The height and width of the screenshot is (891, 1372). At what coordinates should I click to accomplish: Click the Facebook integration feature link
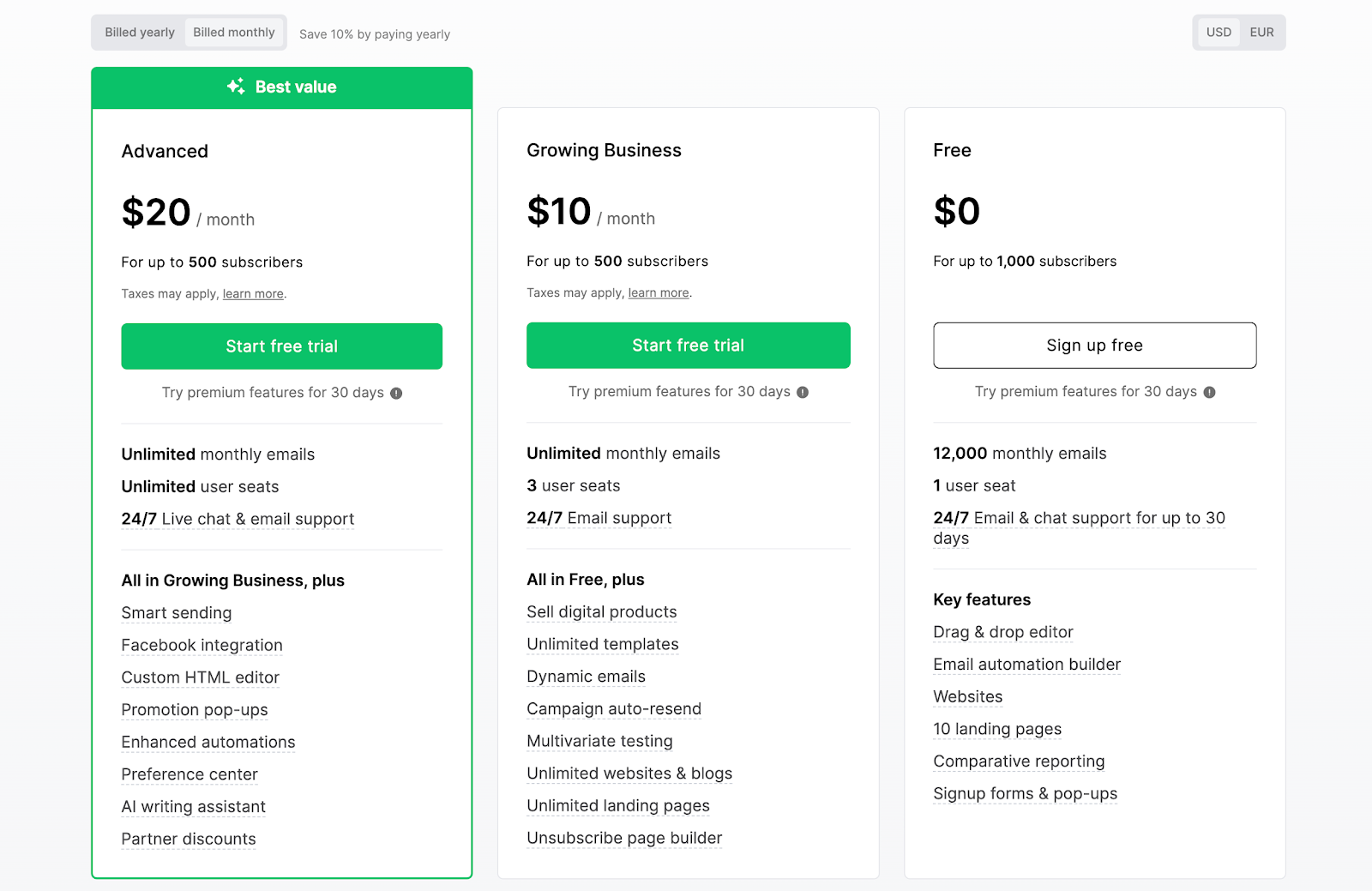[x=202, y=645]
